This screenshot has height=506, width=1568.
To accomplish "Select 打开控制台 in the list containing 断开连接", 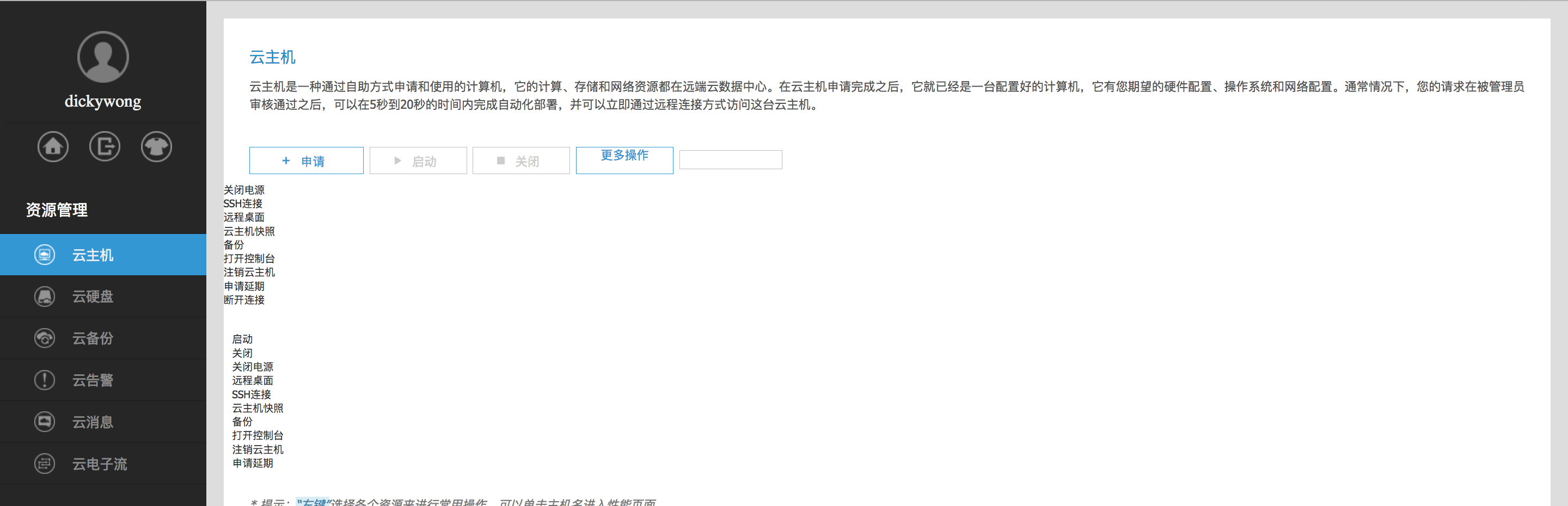I will pos(249,258).
